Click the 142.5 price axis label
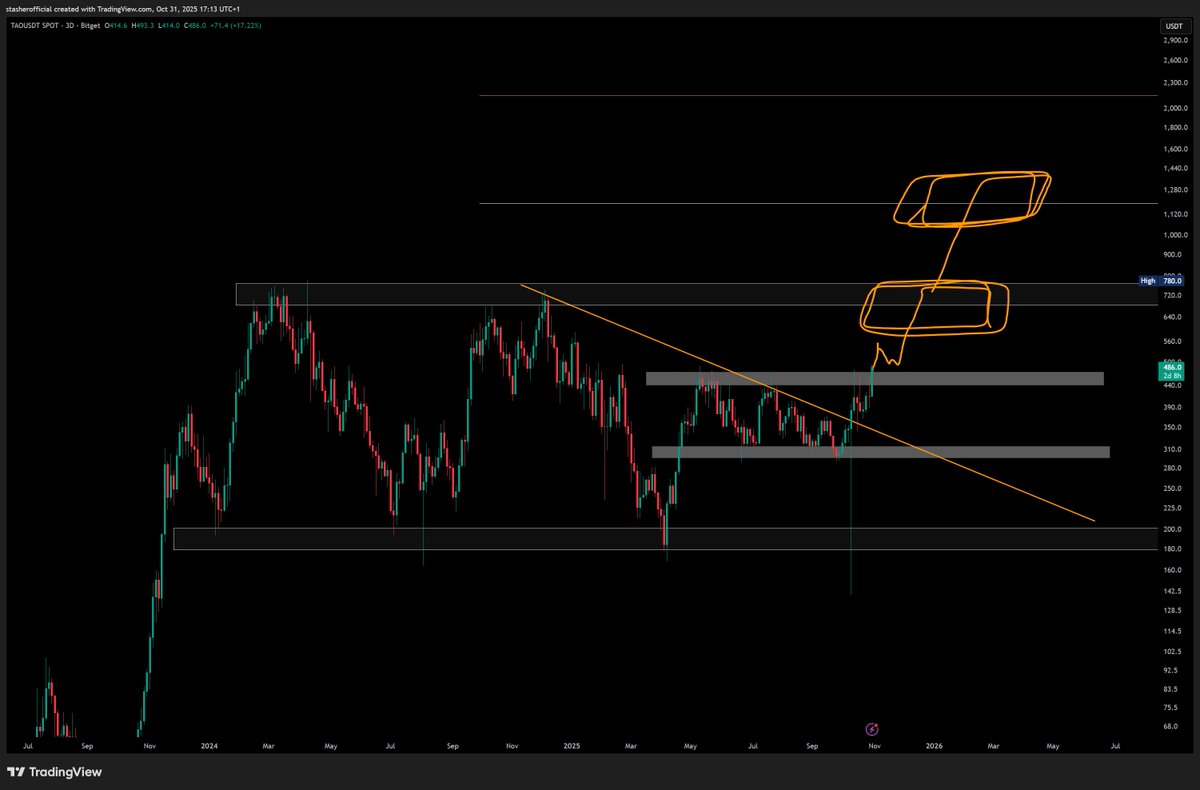This screenshot has width=1200, height=790. pyautogui.click(x=1174, y=591)
